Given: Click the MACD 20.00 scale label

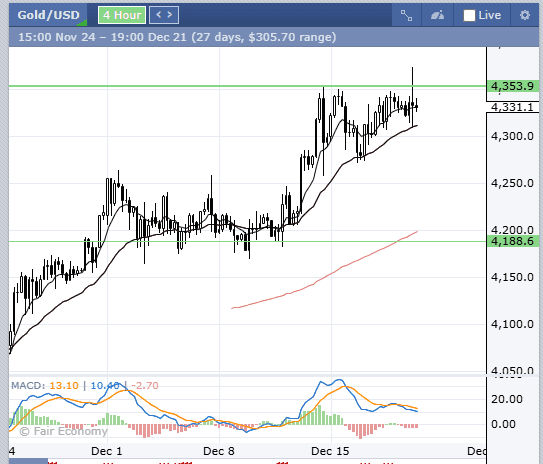Looking at the screenshot, I should coord(507,399).
